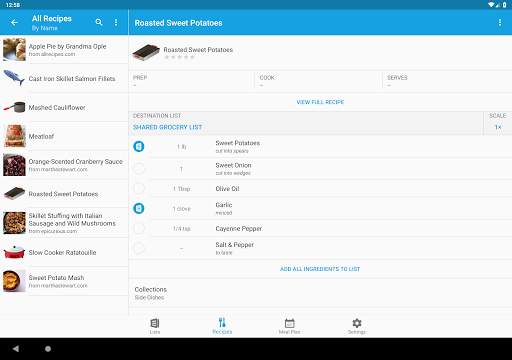
Task: Tap the back arrow in All Recipes header
Action: 14,22
